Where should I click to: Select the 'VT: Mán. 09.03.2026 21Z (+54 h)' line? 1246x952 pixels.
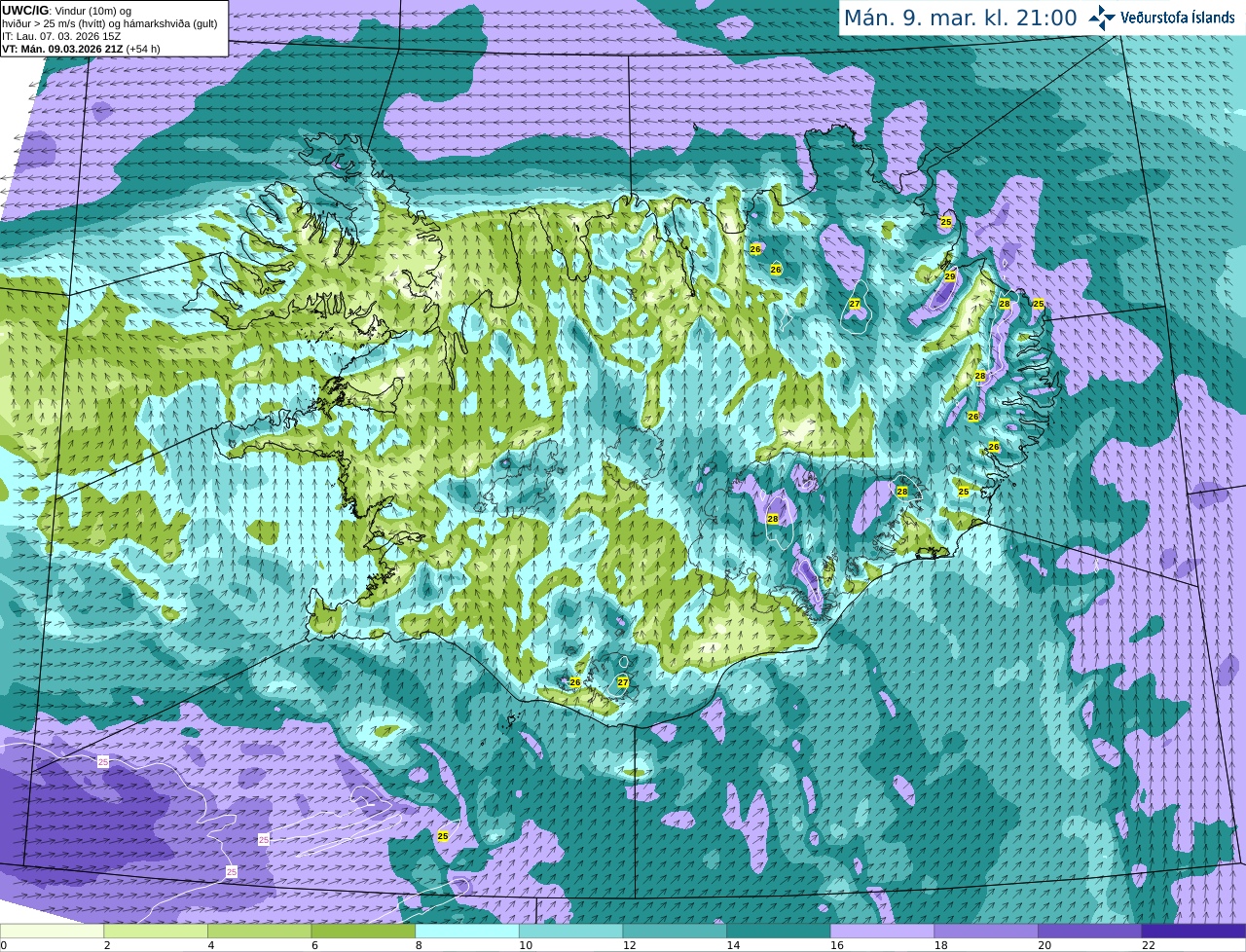(81, 49)
